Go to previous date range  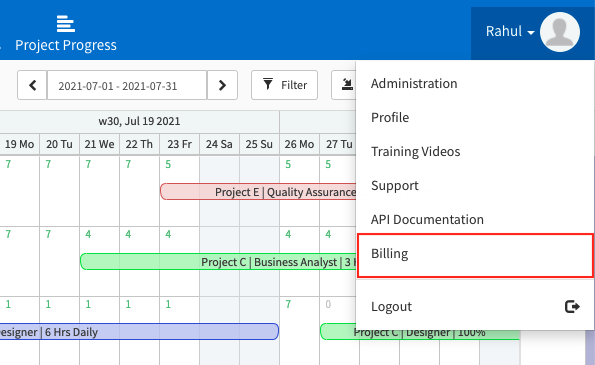coord(32,85)
